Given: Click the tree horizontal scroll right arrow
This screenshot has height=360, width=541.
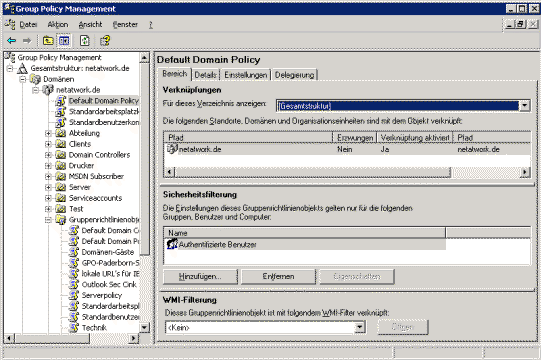Looking at the screenshot, I should (134, 338).
